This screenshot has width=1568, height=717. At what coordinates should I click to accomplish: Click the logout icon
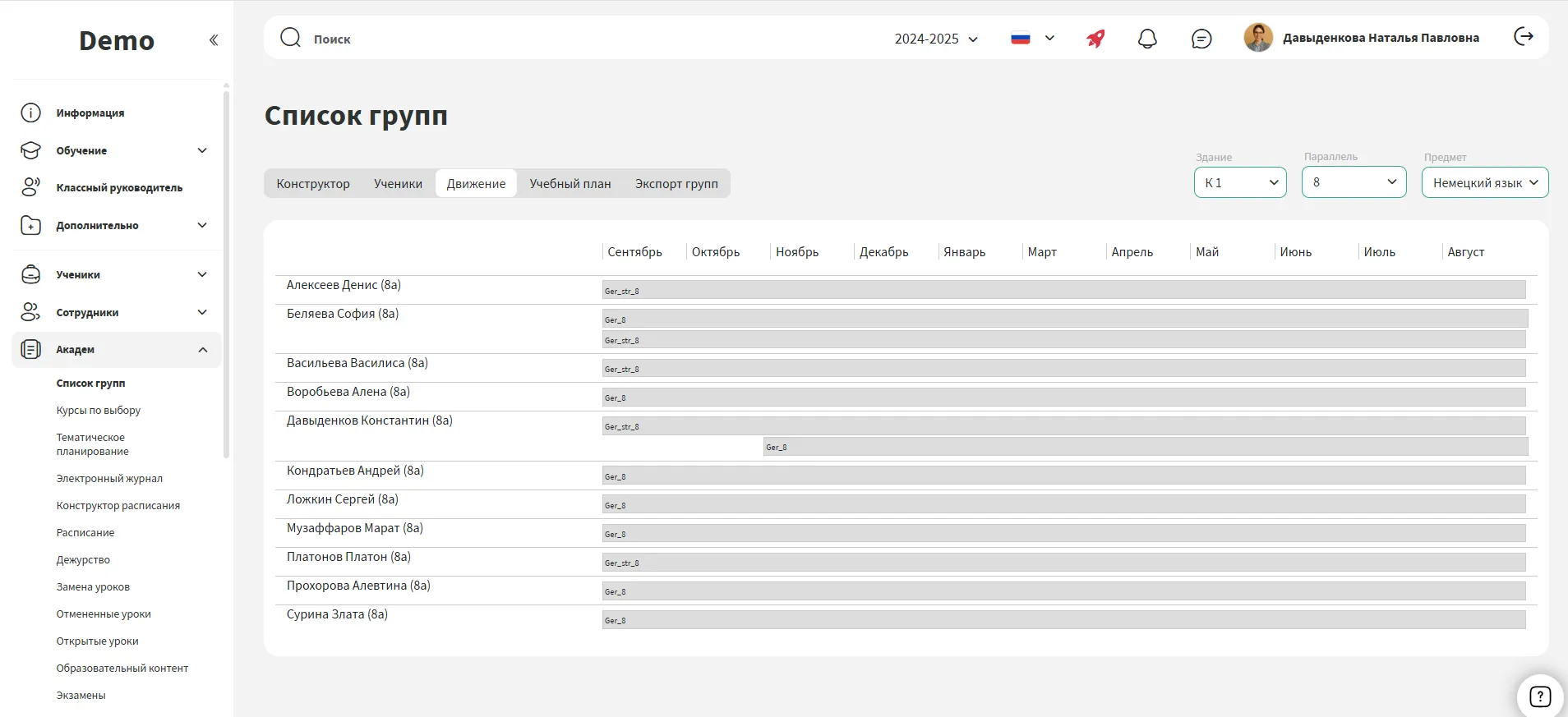pos(1523,36)
